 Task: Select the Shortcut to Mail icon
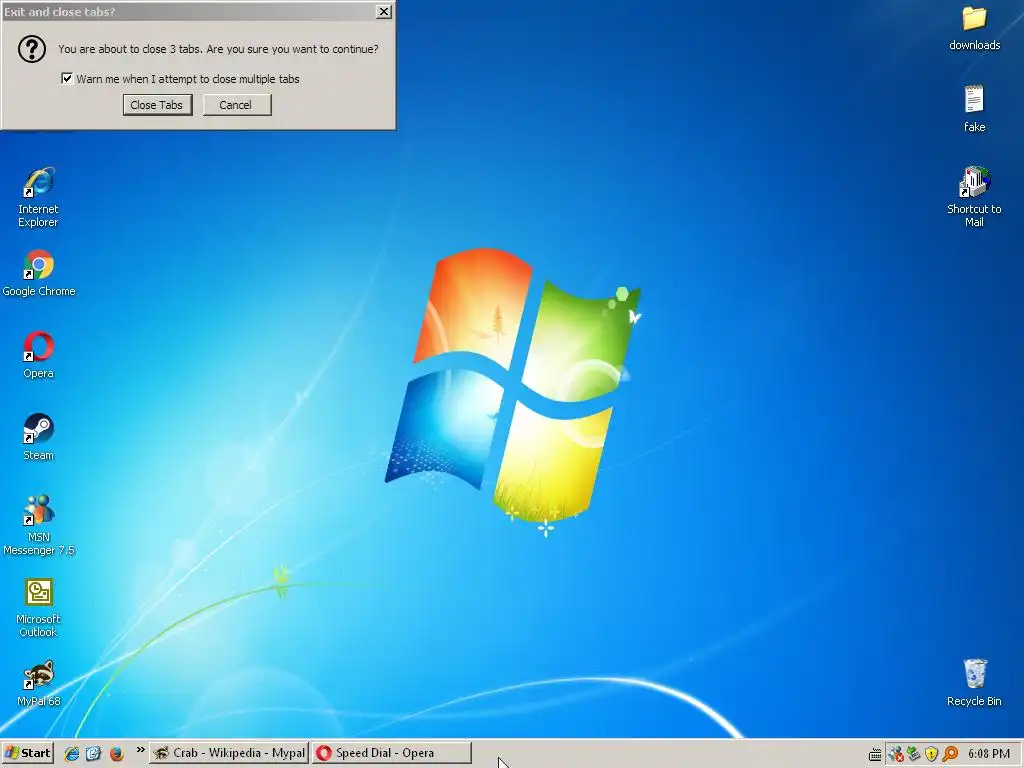974,196
